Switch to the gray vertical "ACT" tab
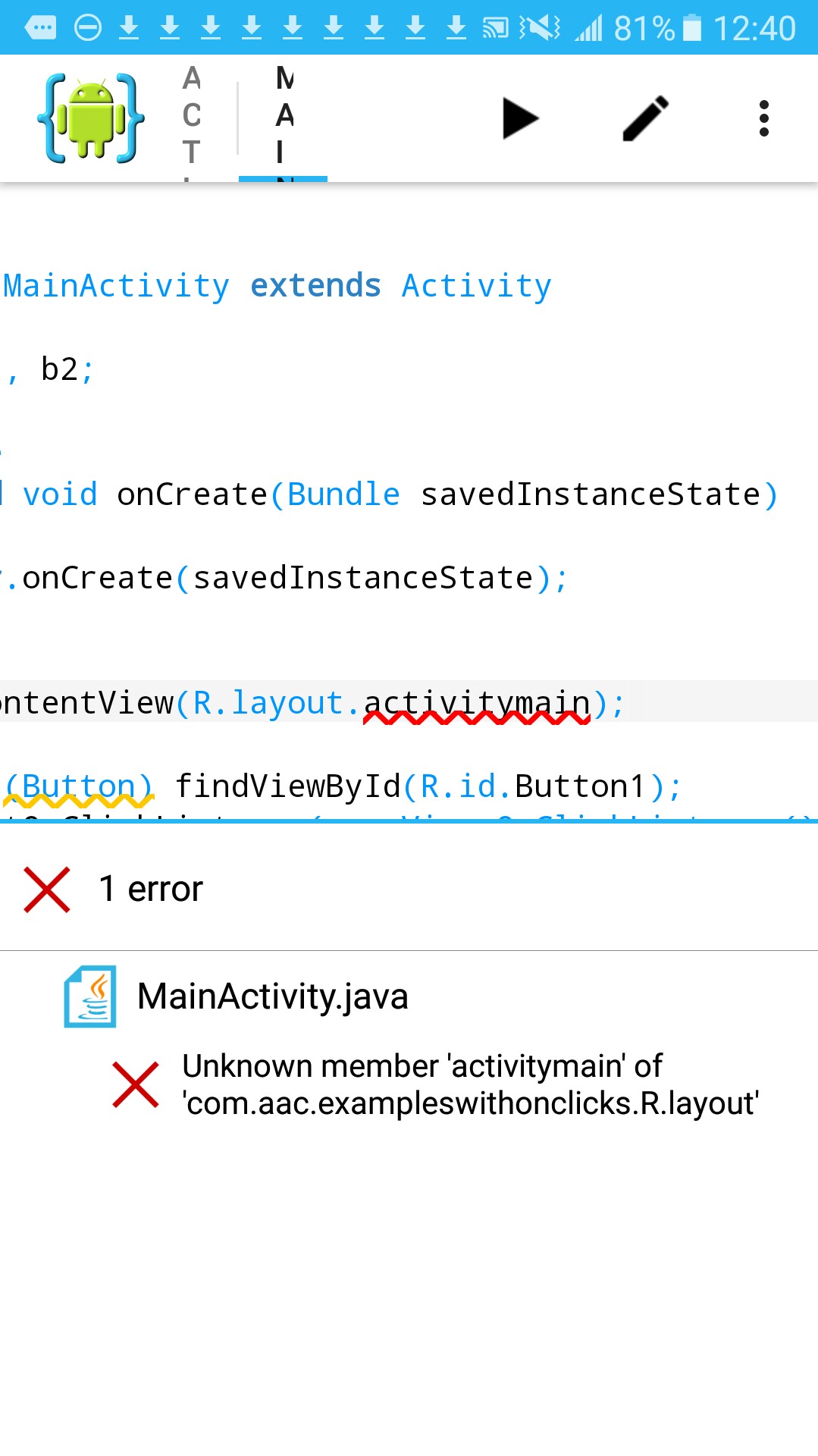This screenshot has height=1456, width=818. [192, 118]
